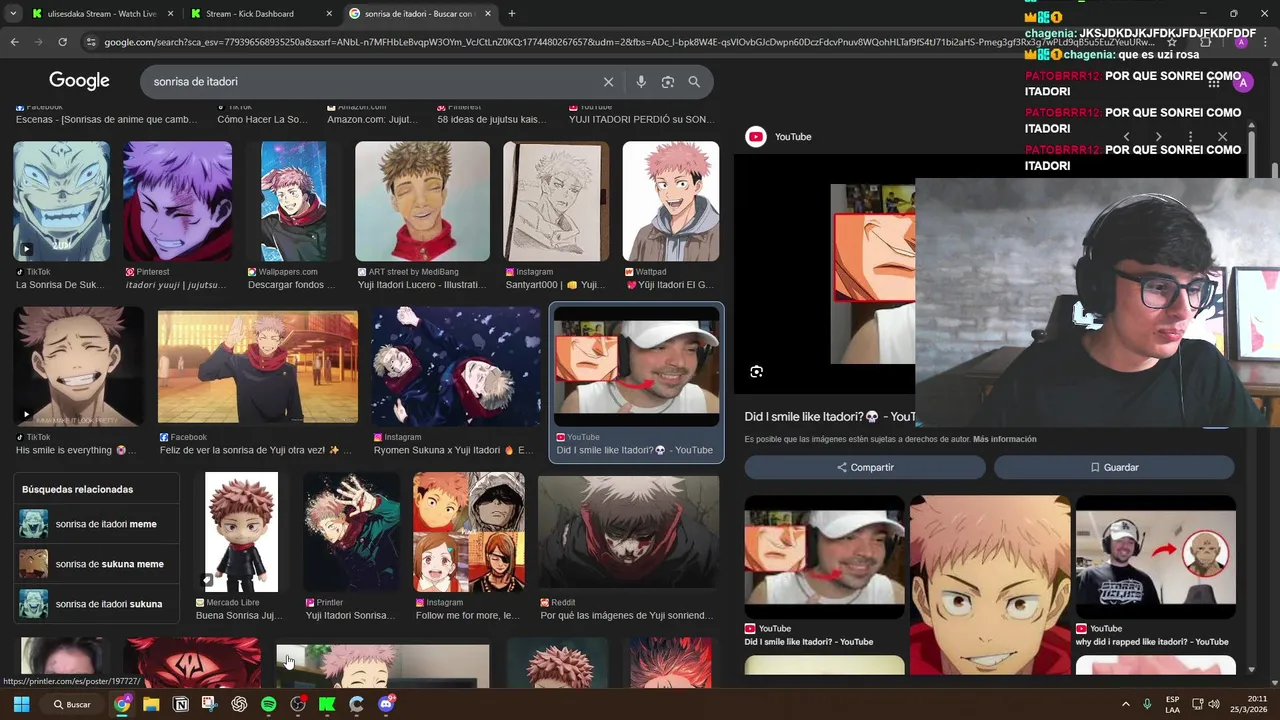The image size is (1280, 720).
Task: Select related search sonrisa de itadori sukuna
Action: tap(96, 604)
